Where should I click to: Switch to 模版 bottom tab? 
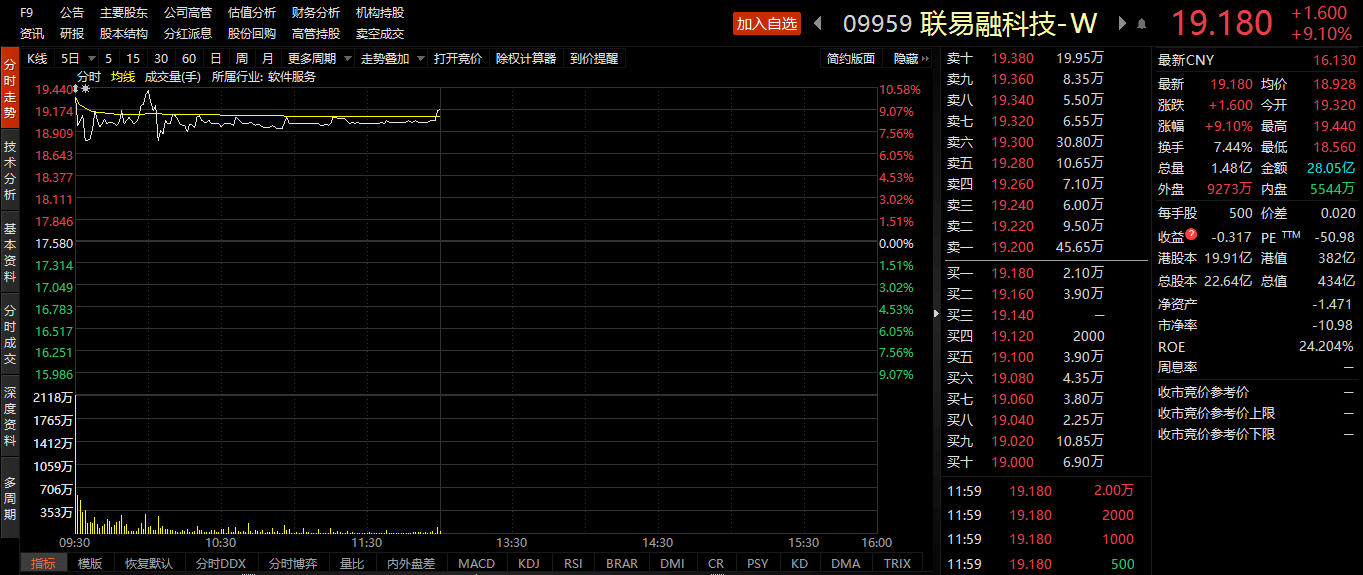[x=90, y=563]
